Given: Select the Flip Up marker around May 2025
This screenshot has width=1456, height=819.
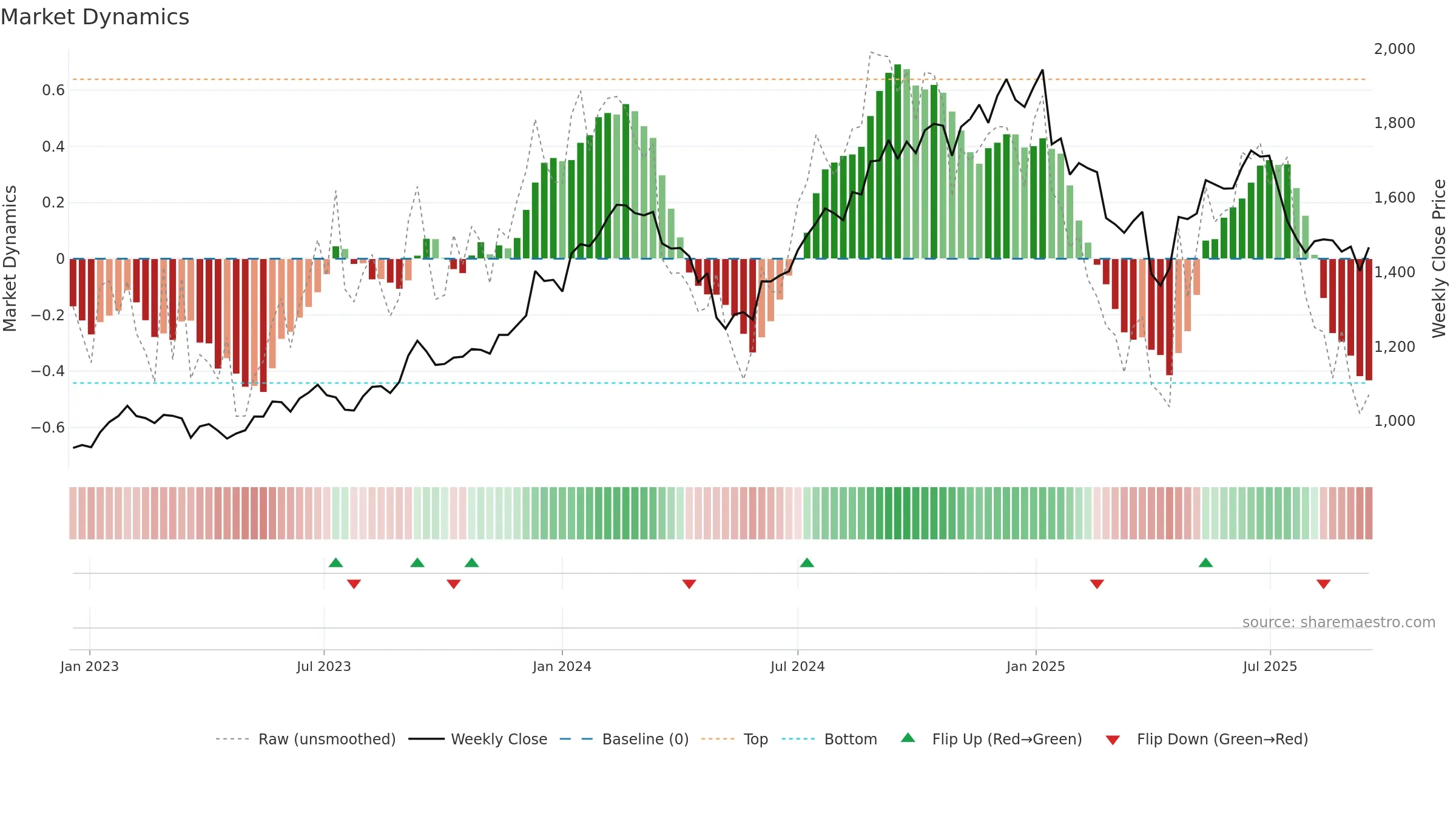Looking at the screenshot, I should pyautogui.click(x=1206, y=562).
